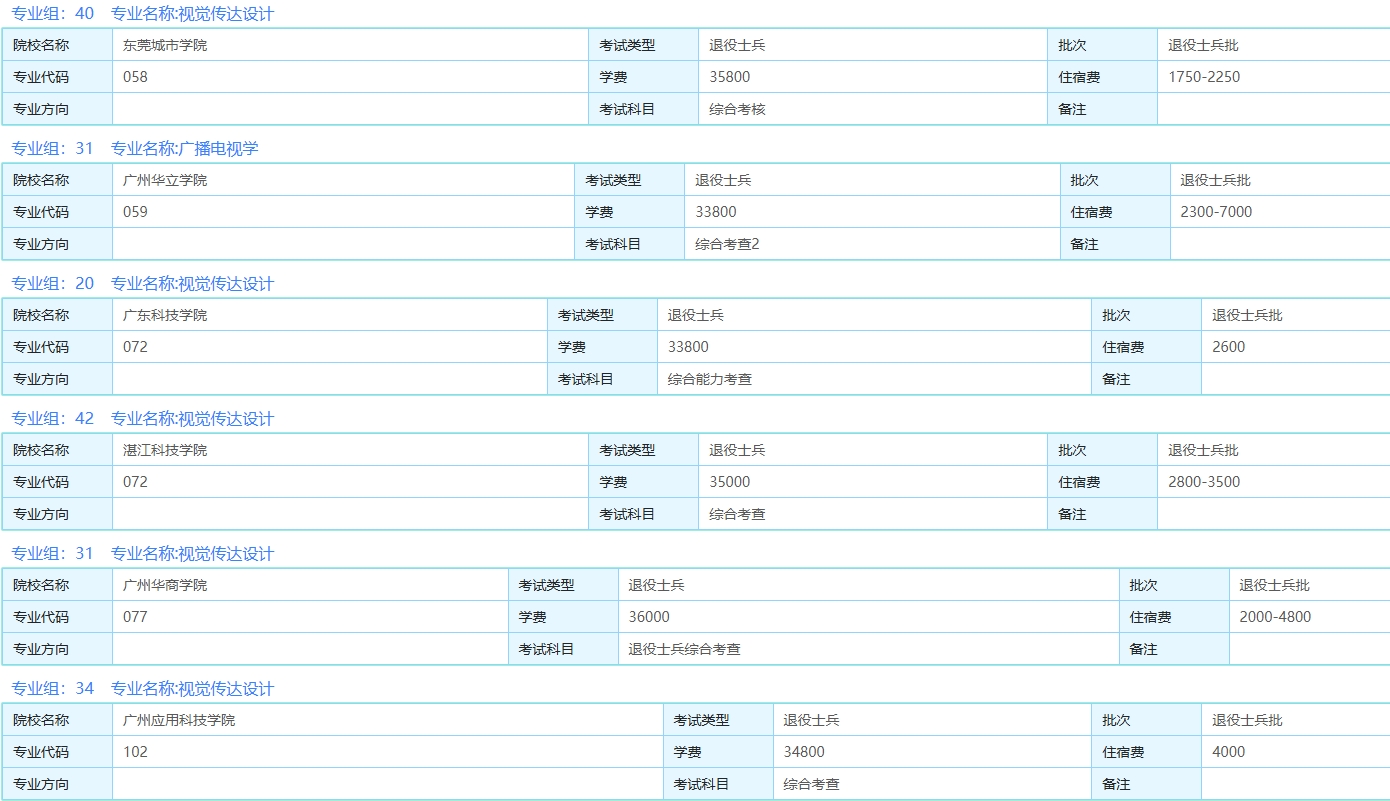Click 学费 label in 广州应用科技学院 table
1390x801 pixels.
(x=687, y=752)
